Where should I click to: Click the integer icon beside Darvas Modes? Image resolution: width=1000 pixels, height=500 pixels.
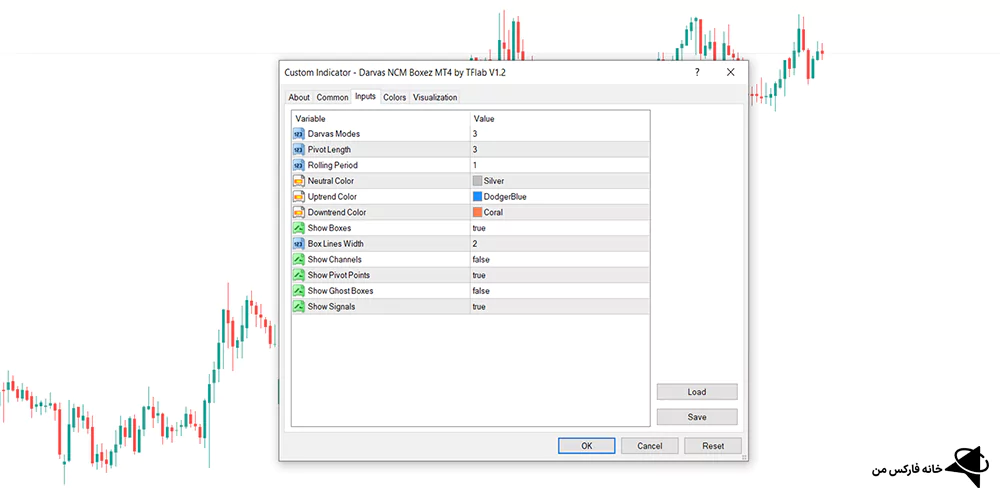[x=298, y=134]
